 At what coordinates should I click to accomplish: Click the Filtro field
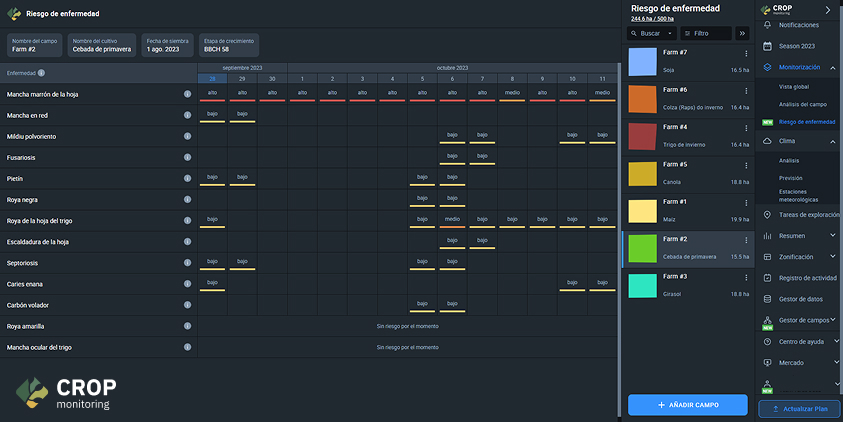point(706,33)
